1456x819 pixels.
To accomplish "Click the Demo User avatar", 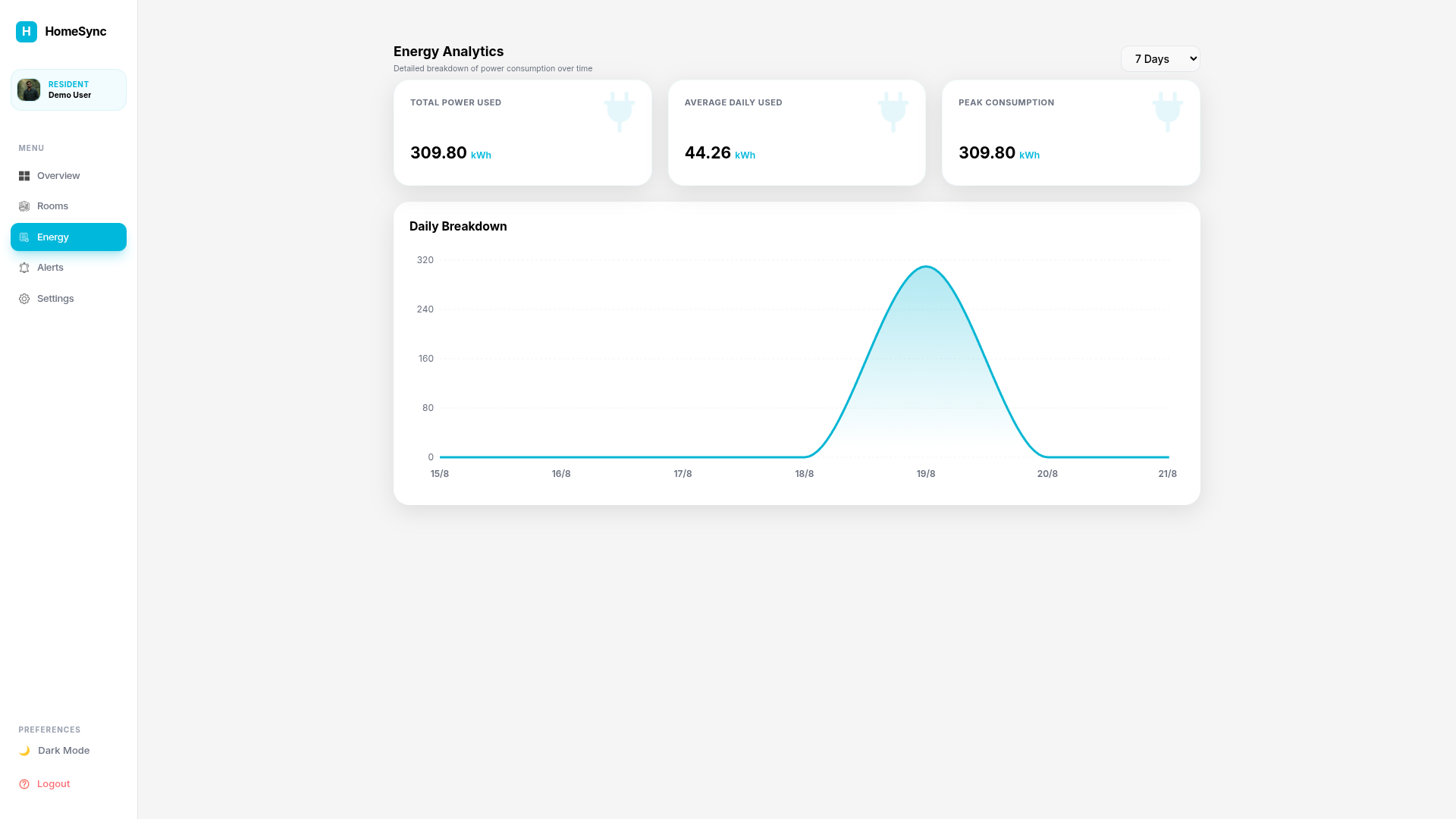I will click(29, 89).
